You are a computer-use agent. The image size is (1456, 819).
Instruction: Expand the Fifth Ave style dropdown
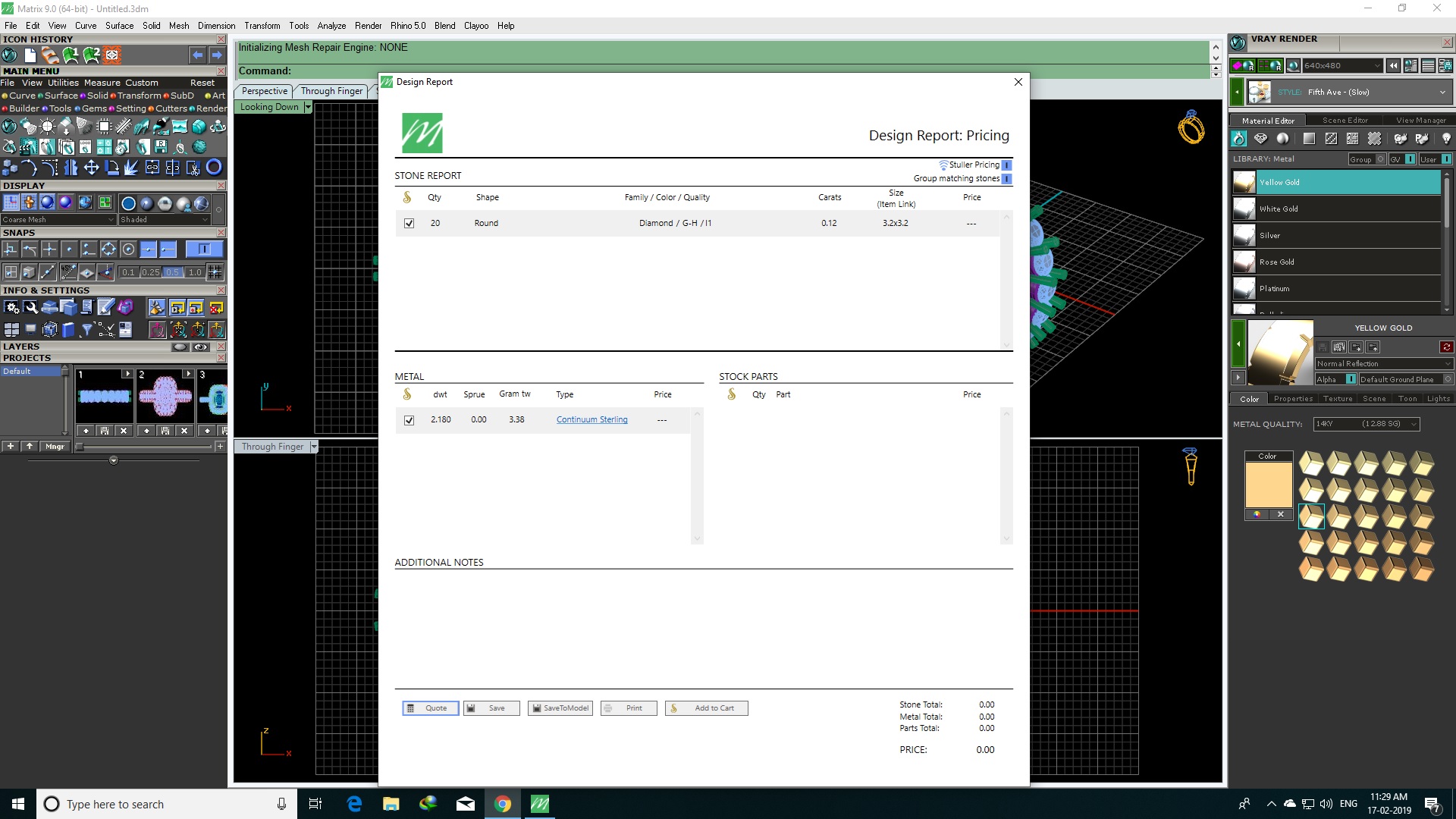1442,93
